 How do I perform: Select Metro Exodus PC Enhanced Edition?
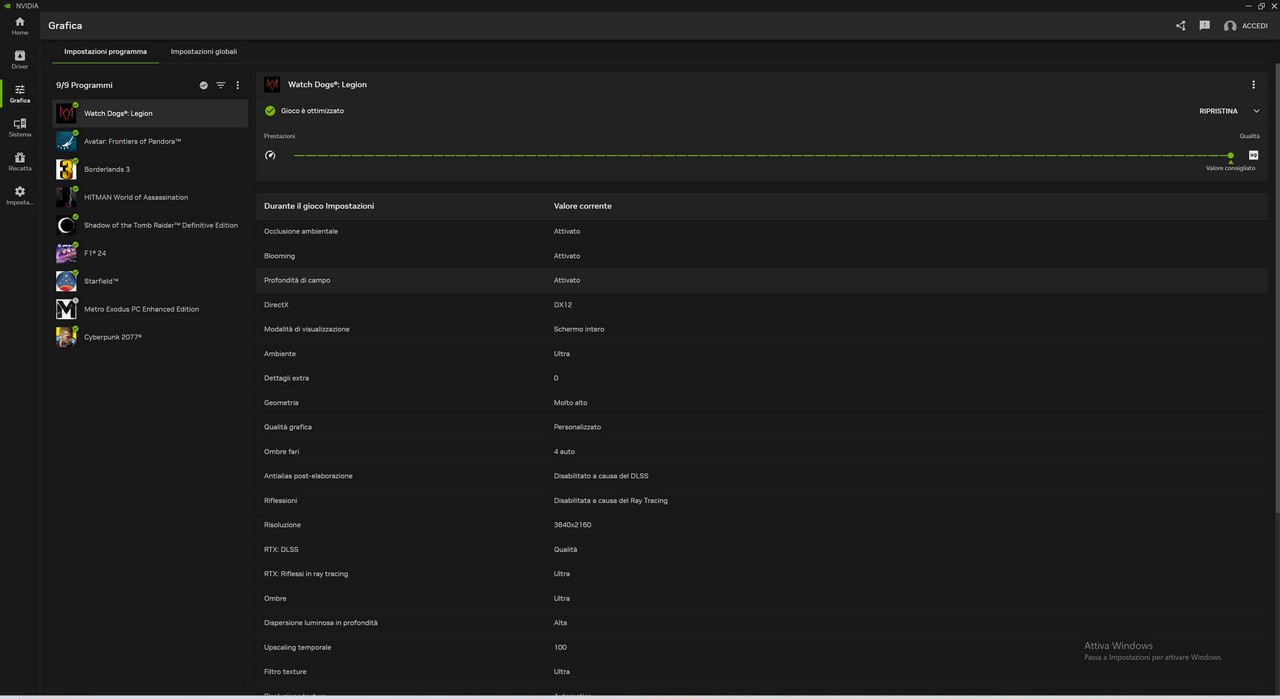[x=150, y=309]
